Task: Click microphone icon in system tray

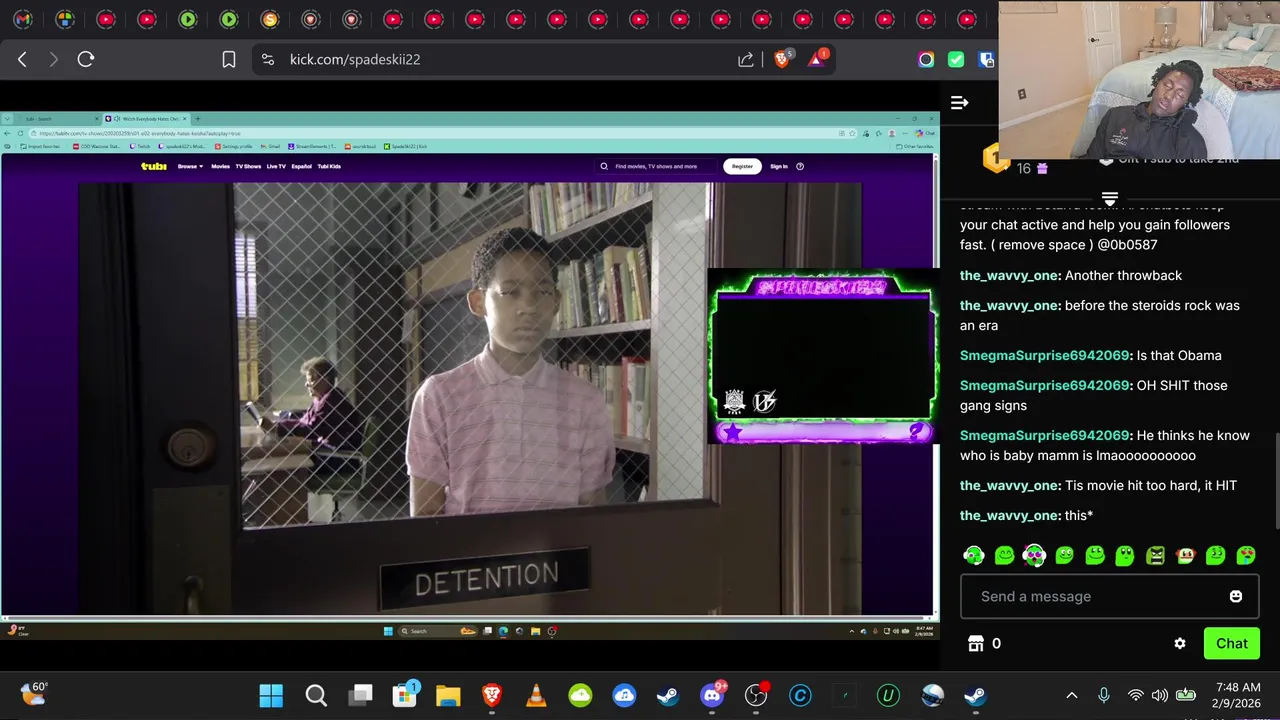Action: 1103,695
